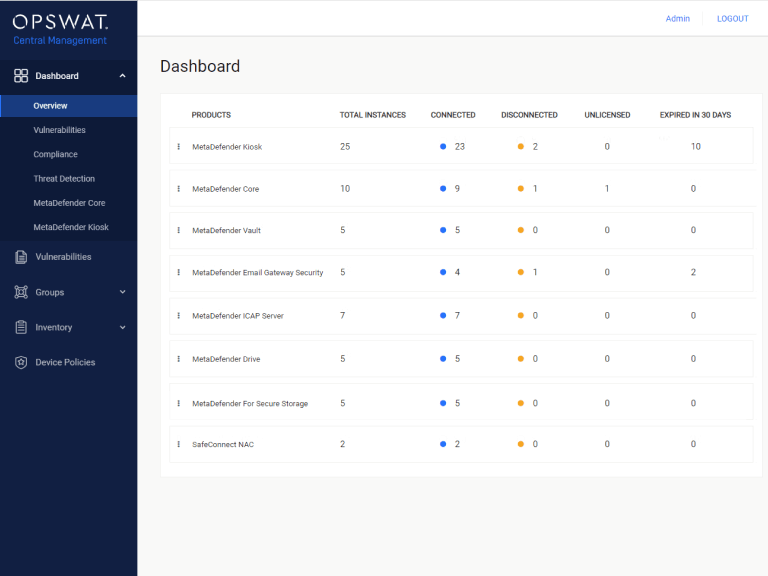Click the blue connected dot in MetaDefender Core row

[443, 189]
